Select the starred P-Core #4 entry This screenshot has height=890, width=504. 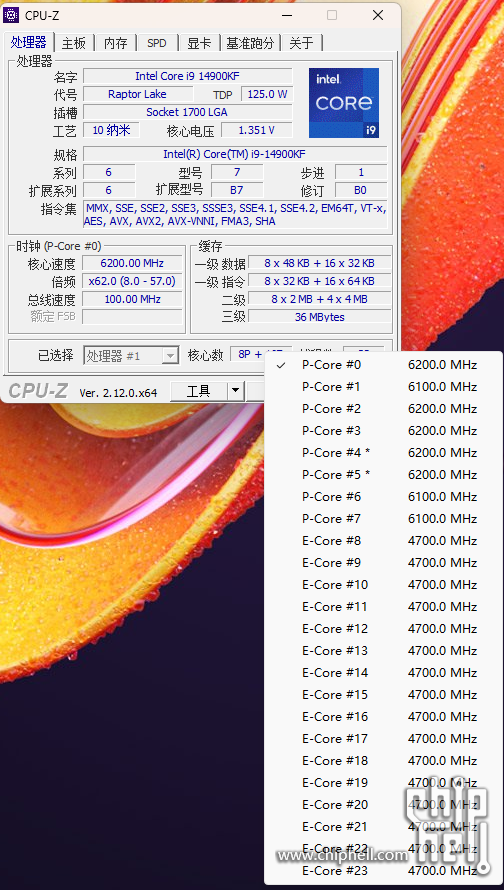[384, 453]
